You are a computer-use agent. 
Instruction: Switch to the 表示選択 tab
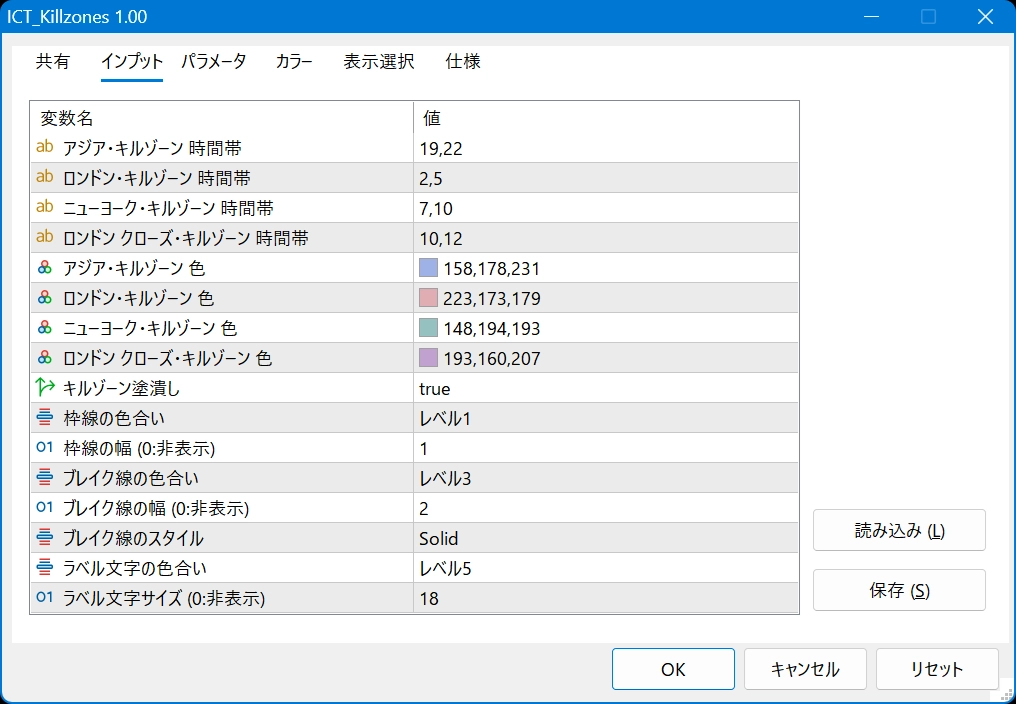click(378, 62)
